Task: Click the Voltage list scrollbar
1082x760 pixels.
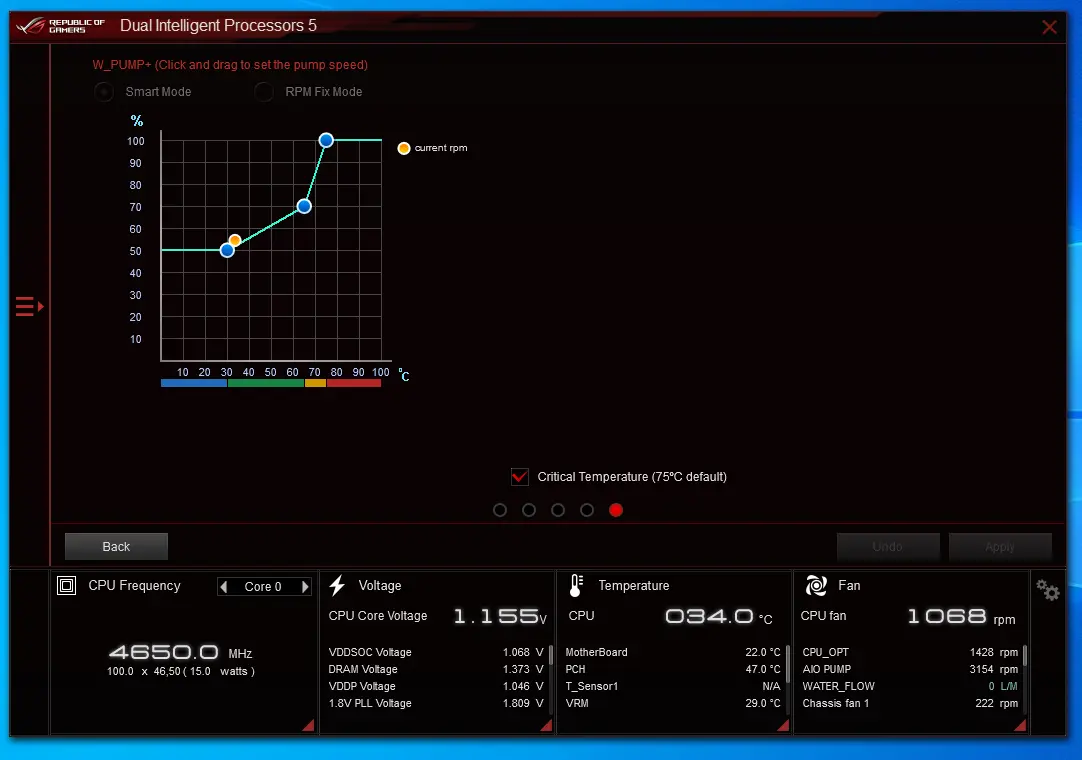Action: click(551, 656)
